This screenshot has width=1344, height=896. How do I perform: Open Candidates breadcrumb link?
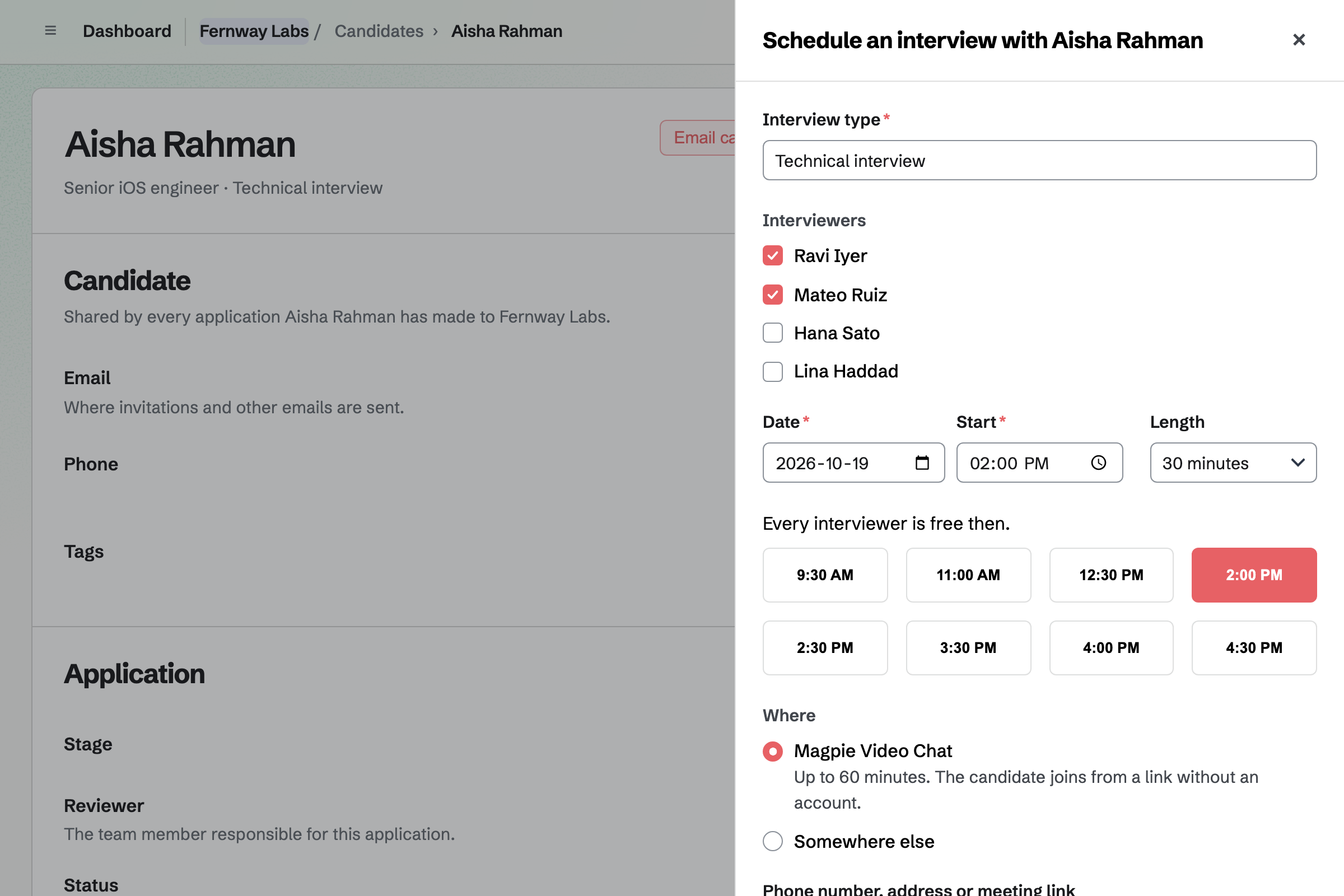tap(379, 31)
